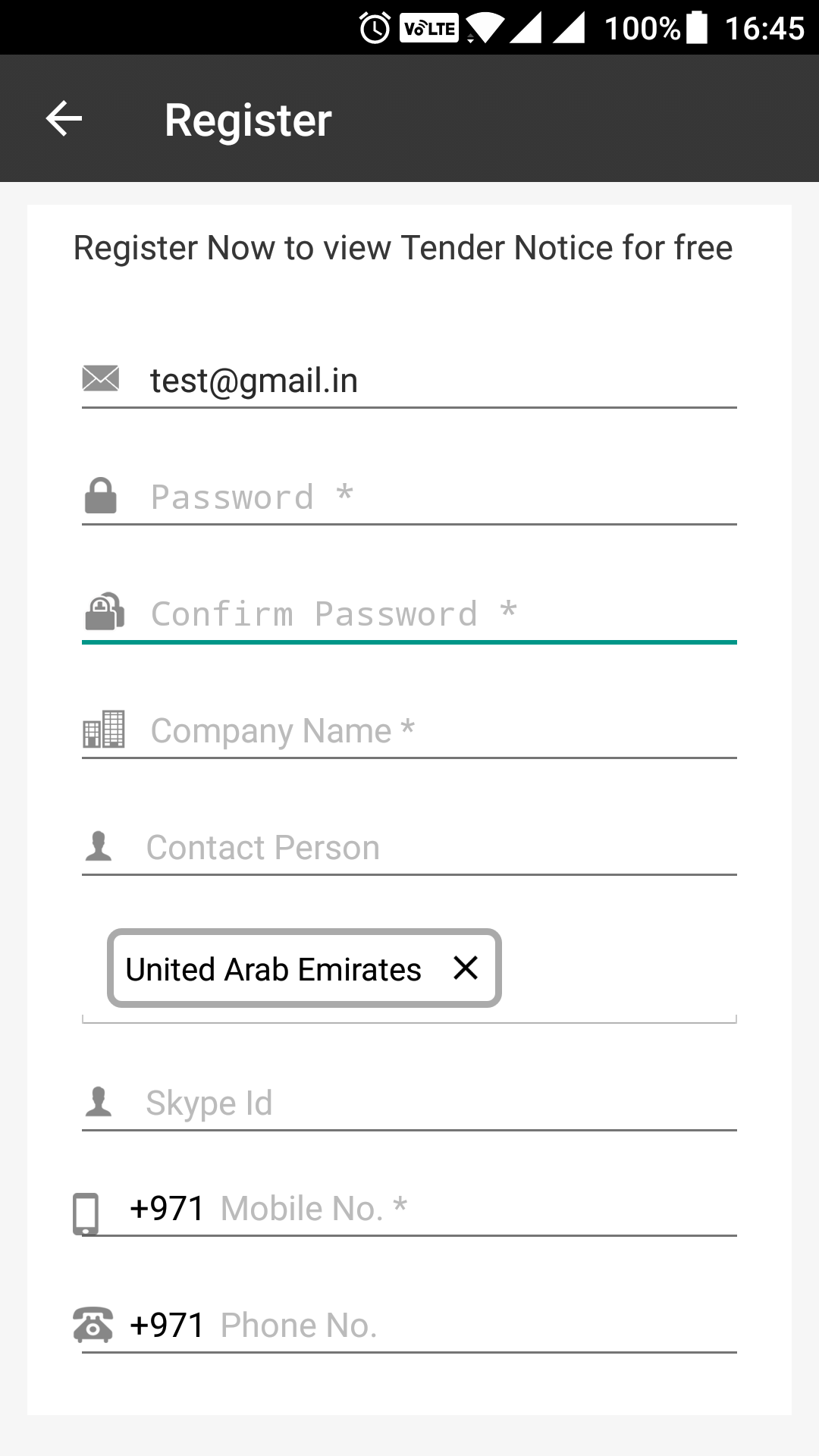Tap the Company Name field
This screenshot has height=1456, width=819.
click(x=440, y=731)
